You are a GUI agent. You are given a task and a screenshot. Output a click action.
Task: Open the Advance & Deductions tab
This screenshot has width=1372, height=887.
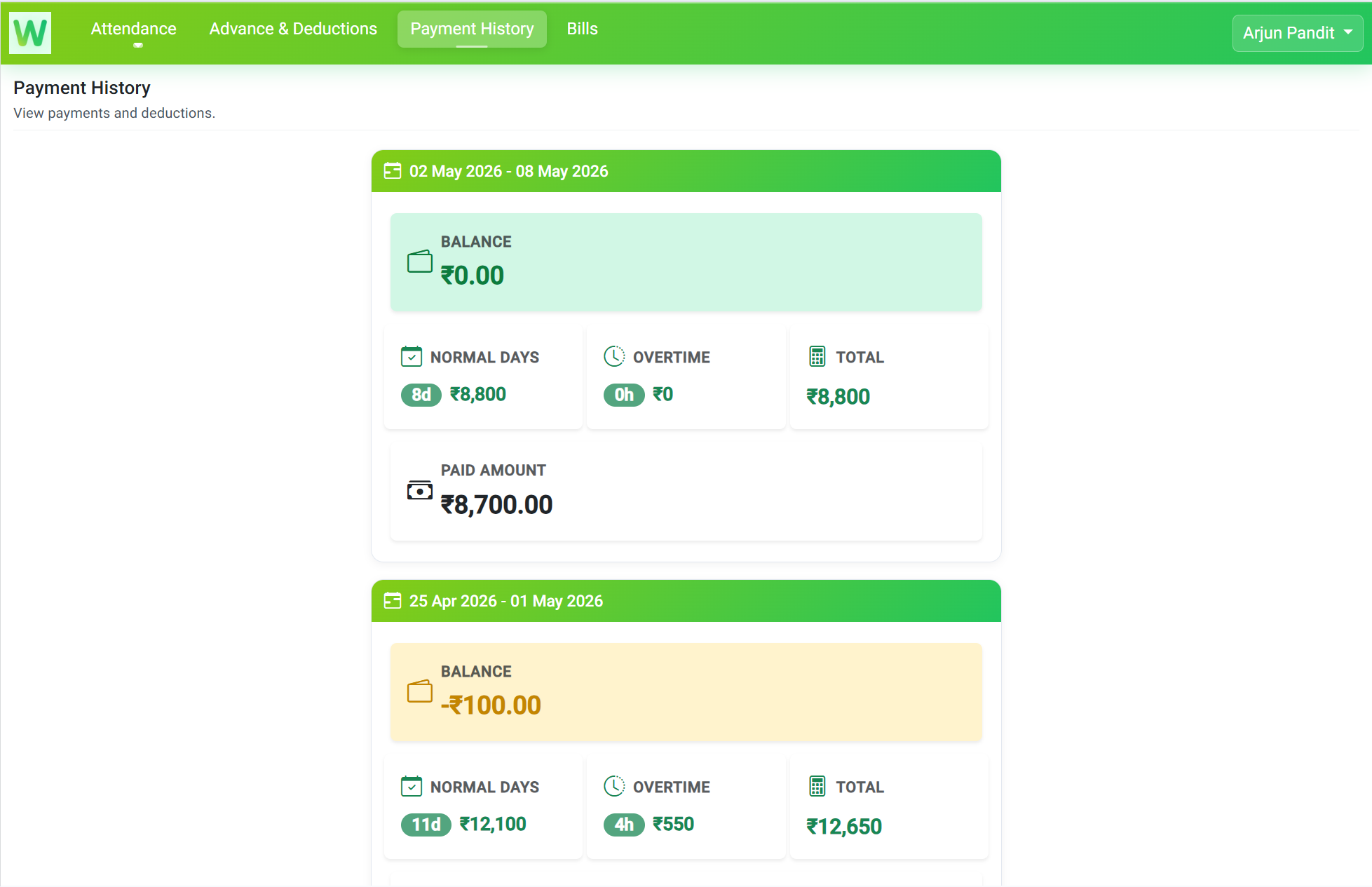point(293,29)
